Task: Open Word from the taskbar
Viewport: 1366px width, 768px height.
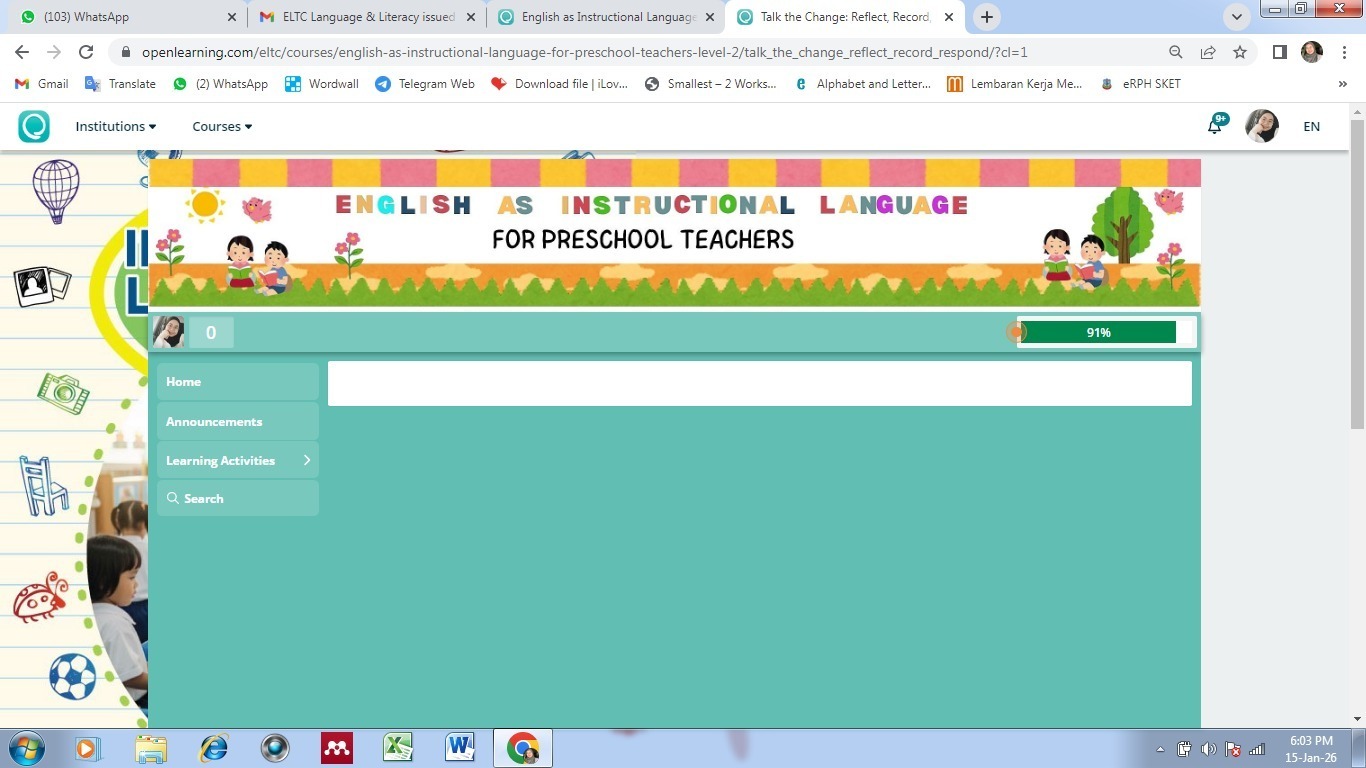Action: (460, 748)
